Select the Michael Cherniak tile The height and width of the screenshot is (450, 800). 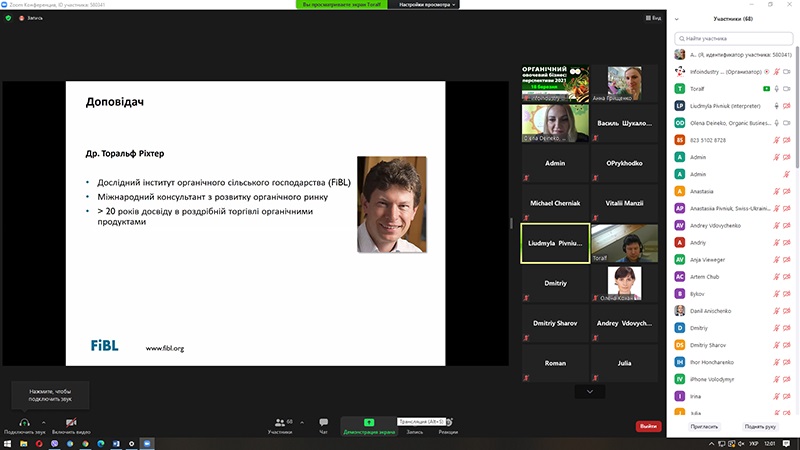pyautogui.click(x=555, y=203)
